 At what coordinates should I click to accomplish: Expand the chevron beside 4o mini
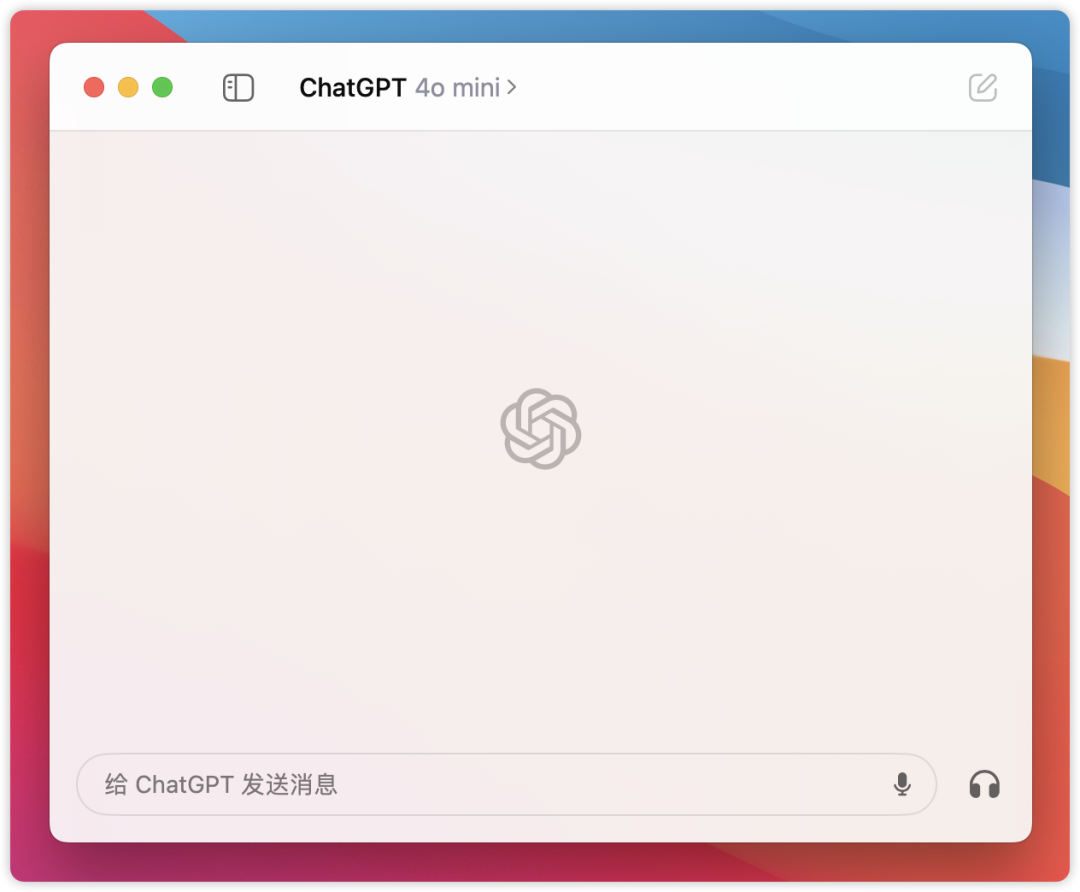click(x=512, y=87)
